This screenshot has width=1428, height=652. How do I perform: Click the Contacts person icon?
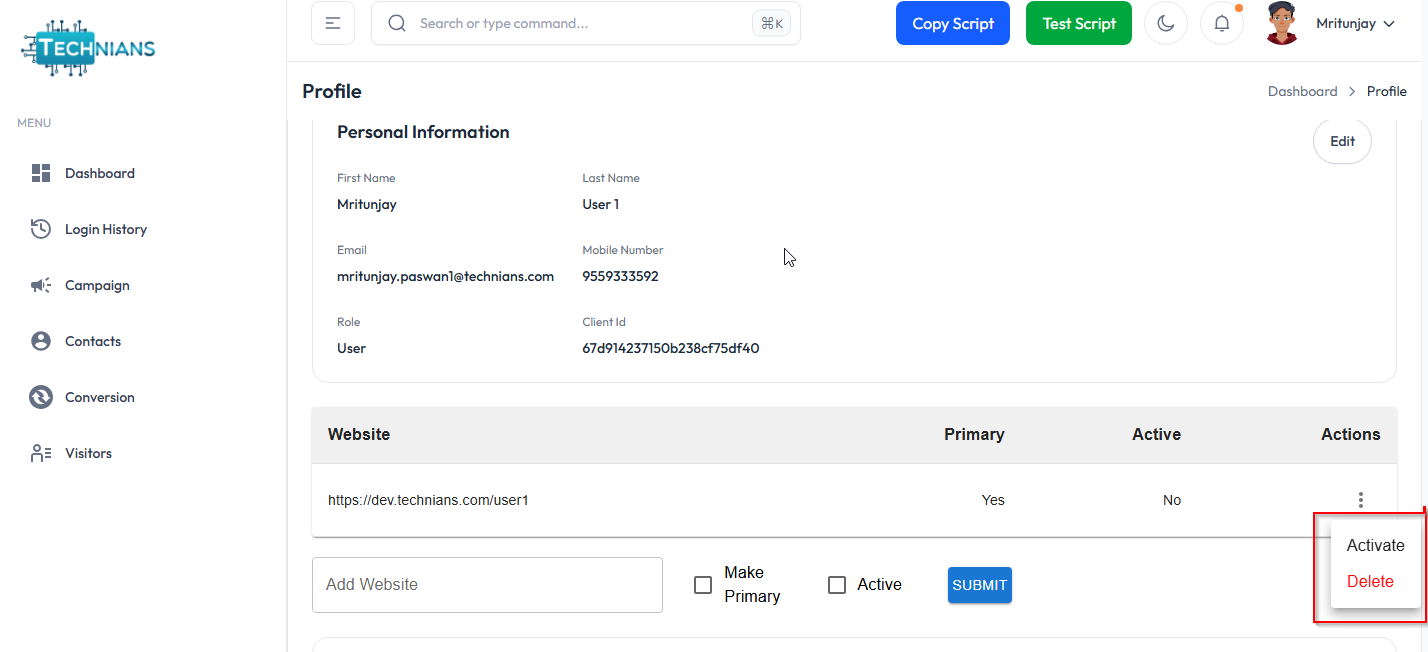click(x=41, y=341)
